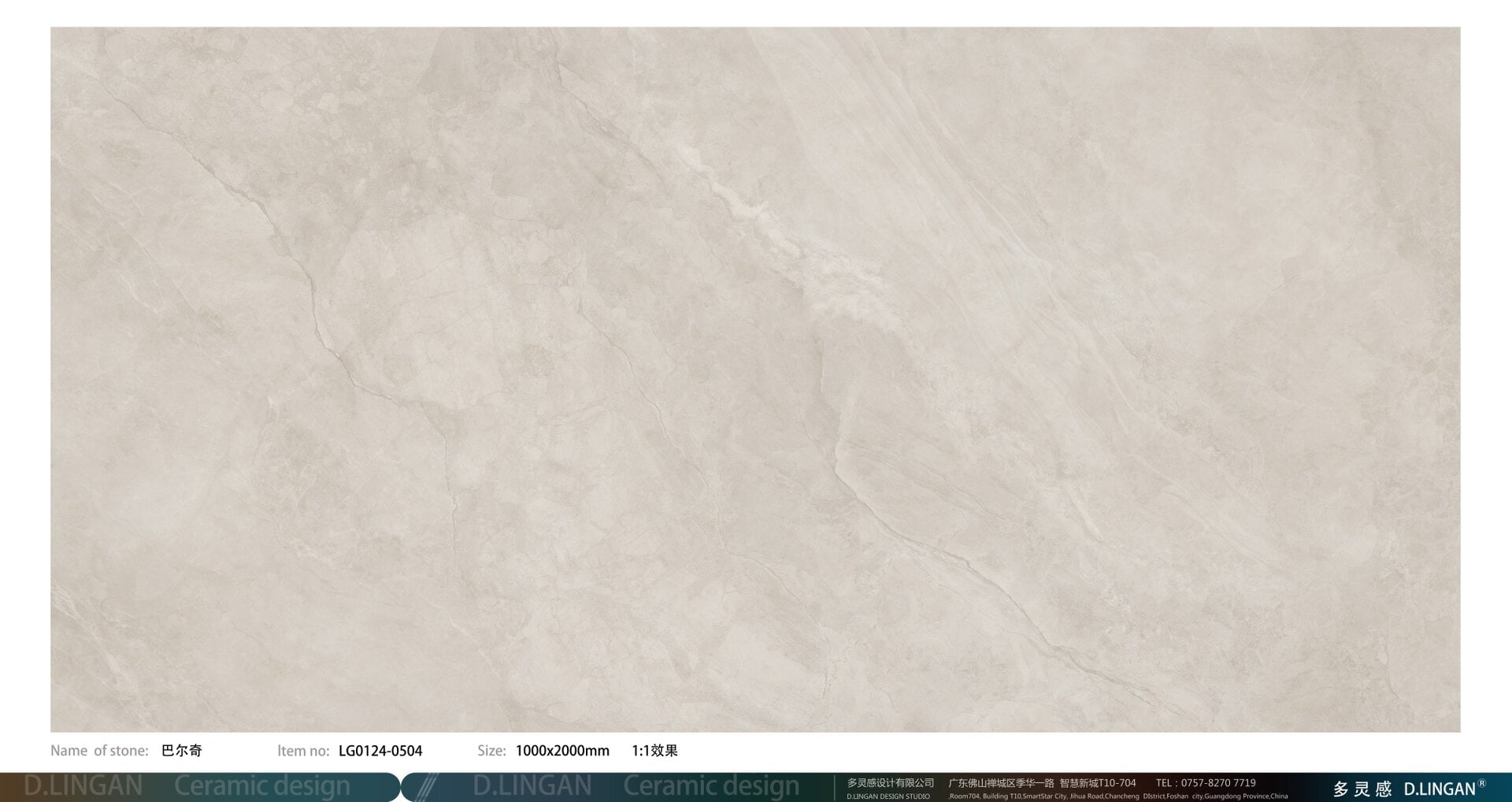
Task: Click the telephone number 0757-8270 7719
Action: (1217, 782)
